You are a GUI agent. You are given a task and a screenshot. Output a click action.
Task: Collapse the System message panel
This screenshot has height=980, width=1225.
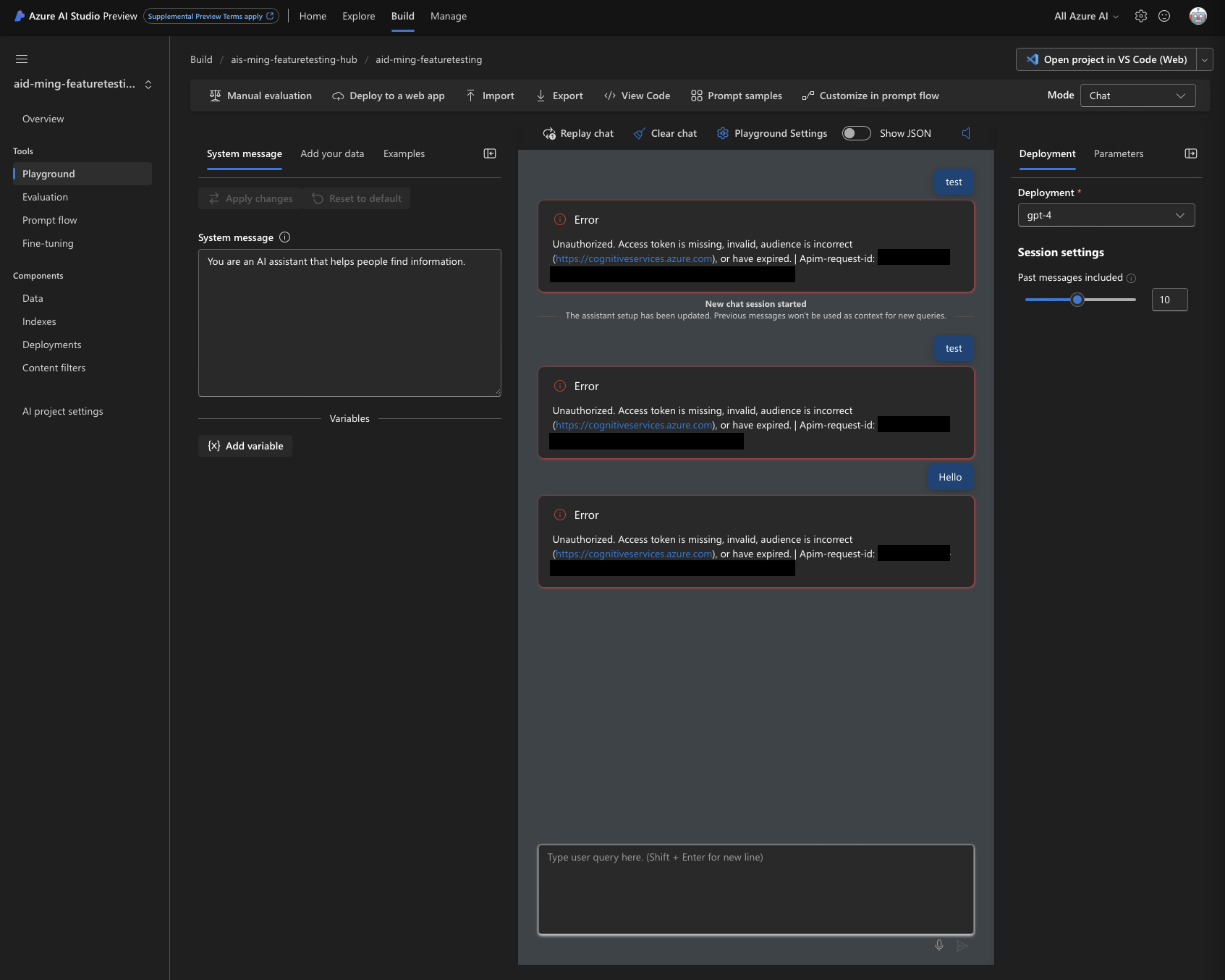pyautogui.click(x=490, y=153)
